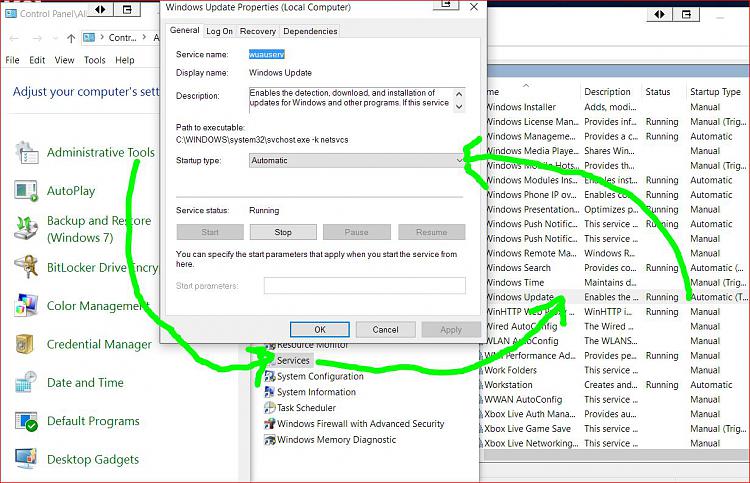The width and height of the screenshot is (750, 483).
Task: Open the File menu in Control Panel
Action: 12,60
